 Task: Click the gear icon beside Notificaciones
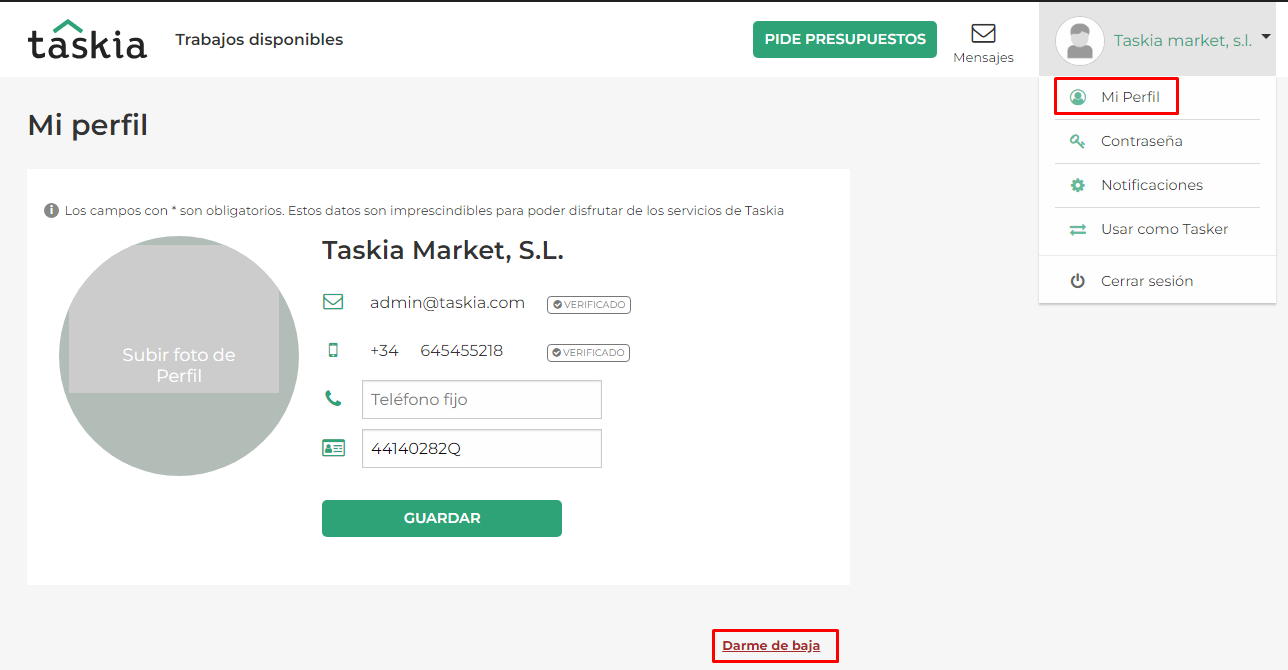point(1078,185)
